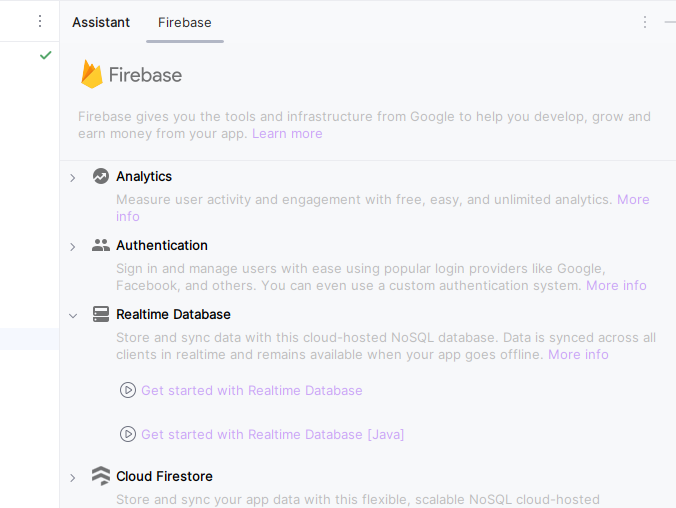
Task: Click More info link under Authentication
Action: pos(616,285)
